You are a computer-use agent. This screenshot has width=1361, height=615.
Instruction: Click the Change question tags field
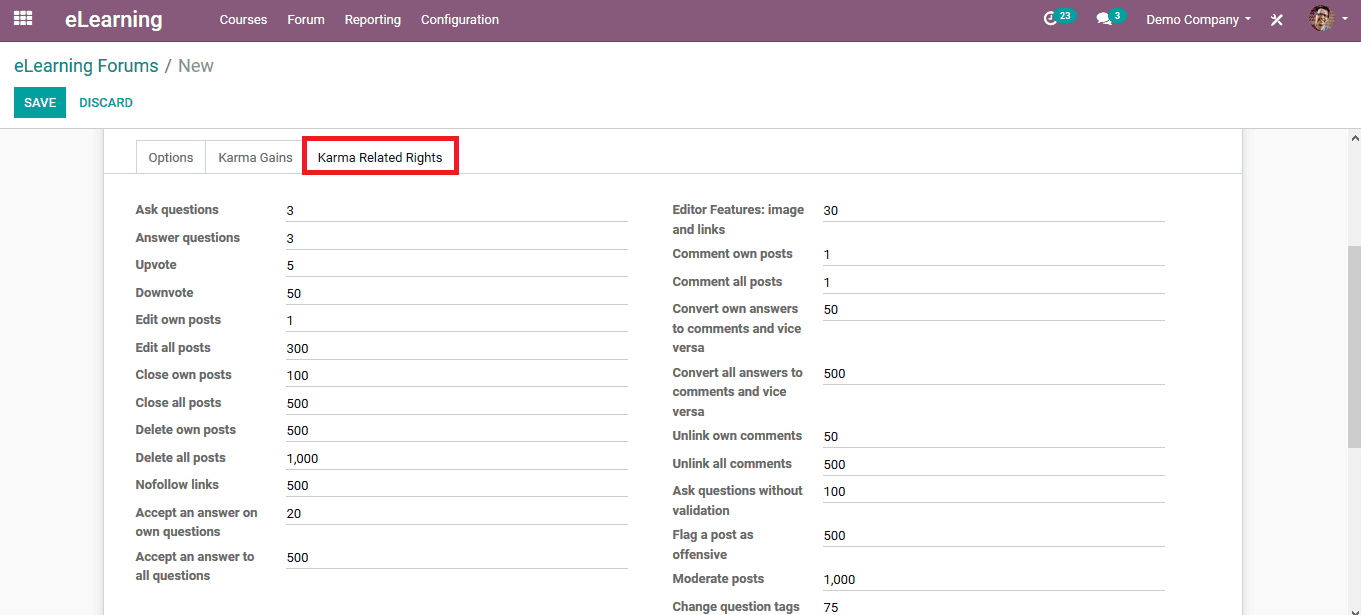(994, 606)
